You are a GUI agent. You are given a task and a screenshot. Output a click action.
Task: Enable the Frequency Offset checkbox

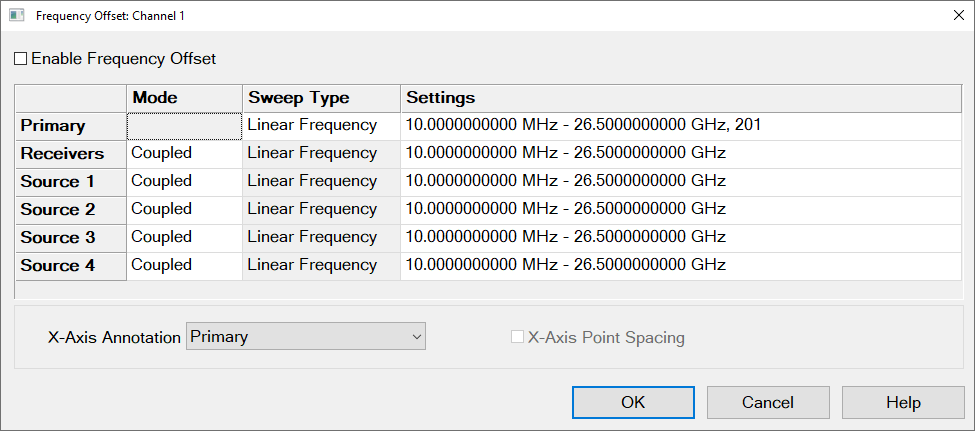click(21, 59)
